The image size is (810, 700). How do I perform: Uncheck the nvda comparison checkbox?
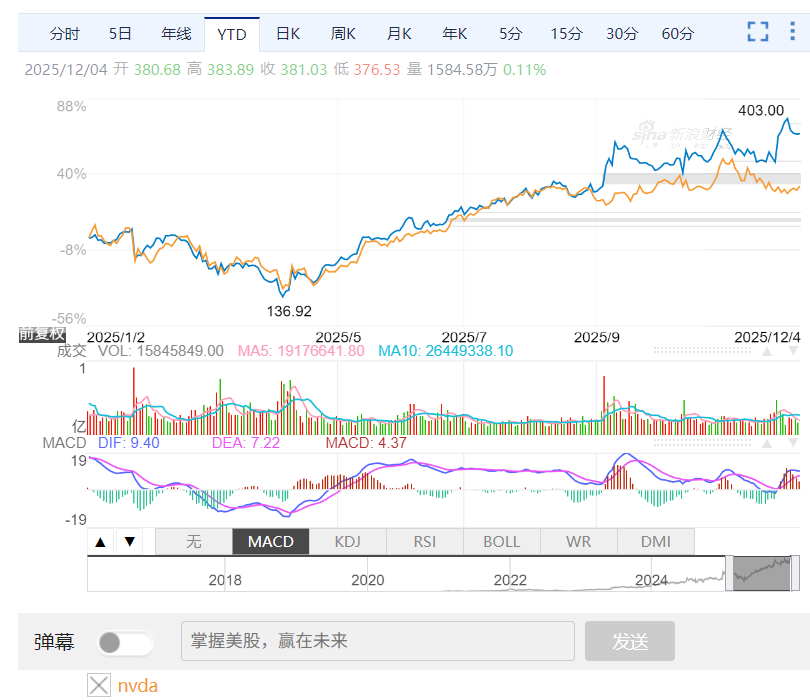click(x=99, y=685)
